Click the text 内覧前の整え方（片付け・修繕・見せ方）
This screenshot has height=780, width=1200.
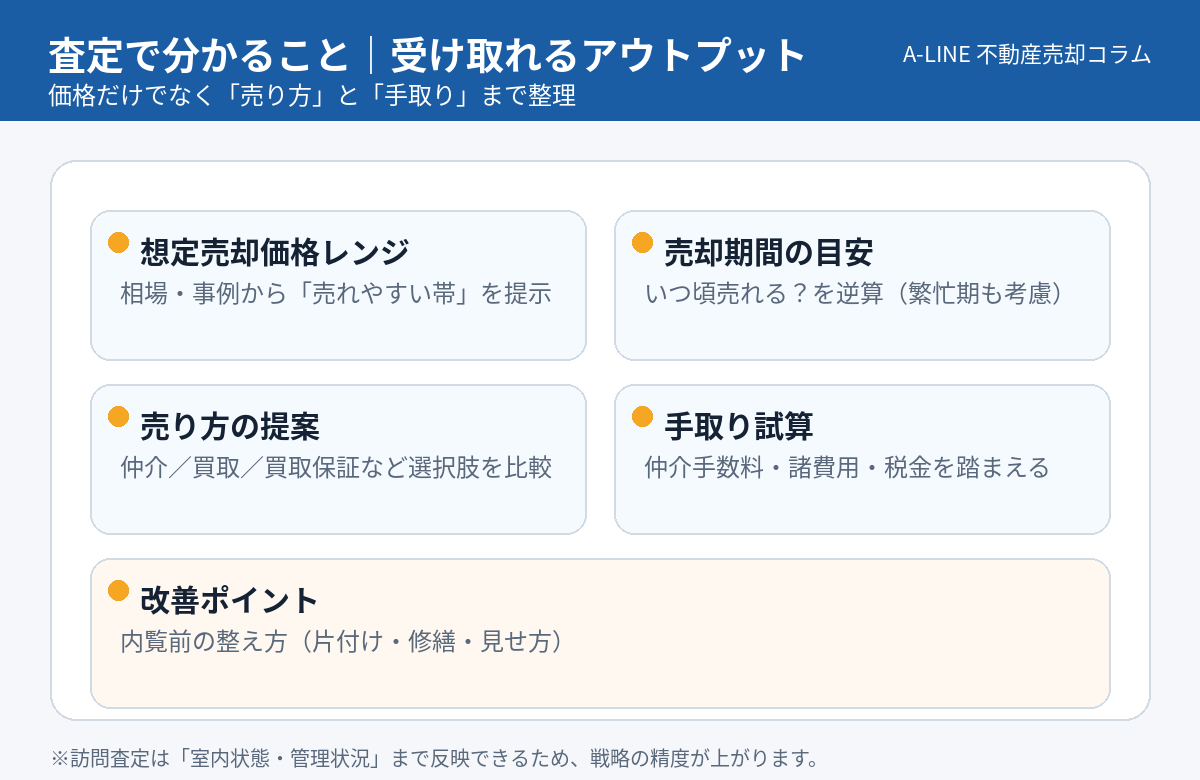pos(341,642)
